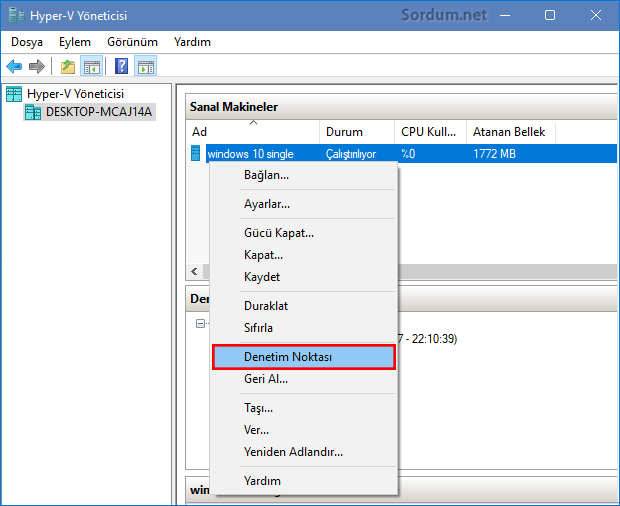Click the Up one level folder icon
Screen dimensions: 620x506
click(68, 66)
